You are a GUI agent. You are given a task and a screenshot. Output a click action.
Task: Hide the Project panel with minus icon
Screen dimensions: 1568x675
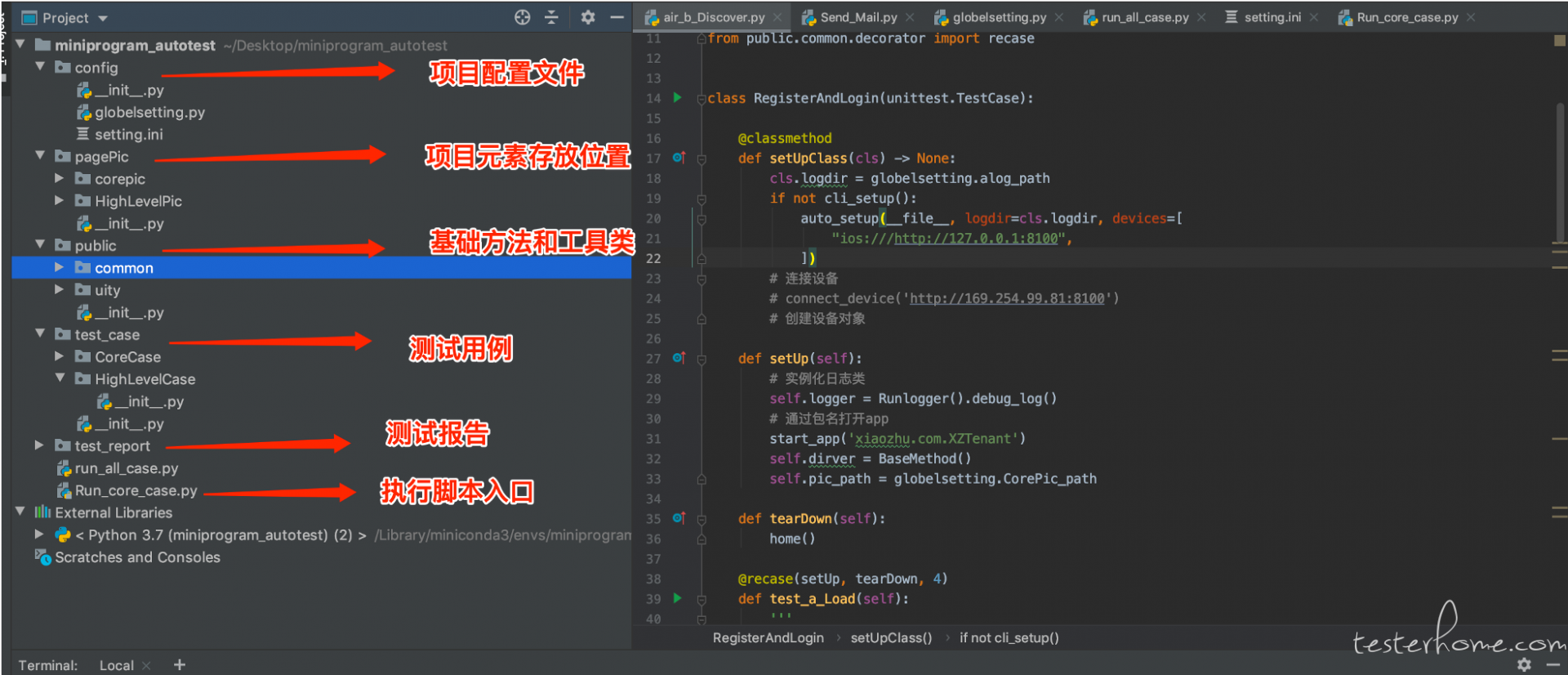[617, 17]
